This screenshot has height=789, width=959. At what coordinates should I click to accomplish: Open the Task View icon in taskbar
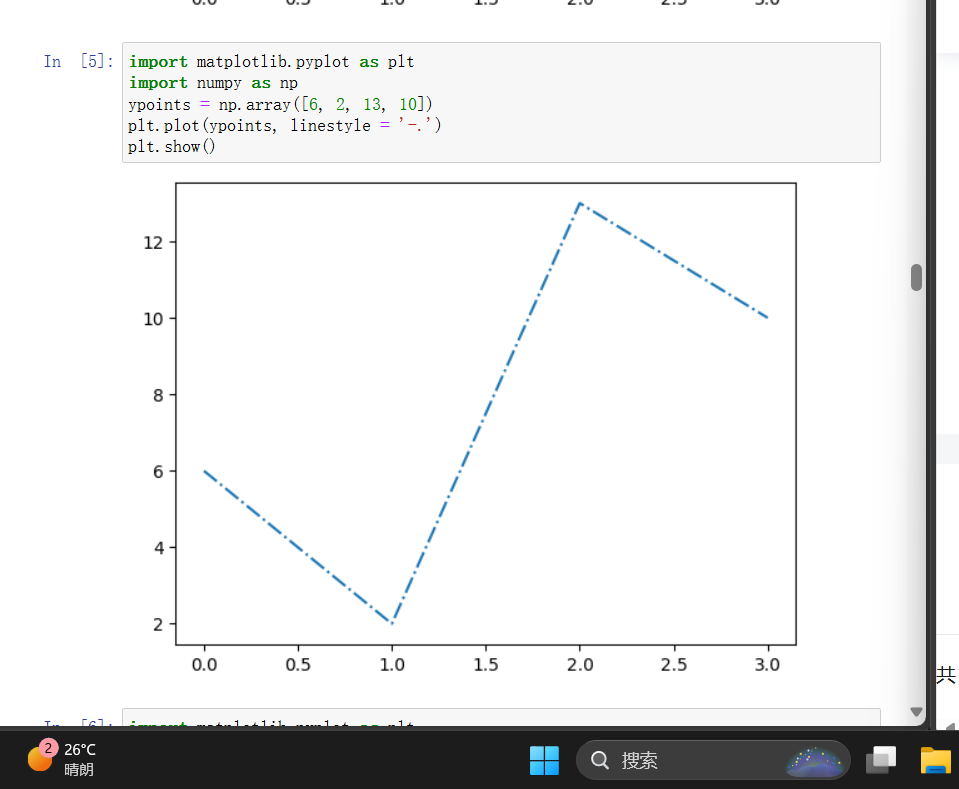pos(881,760)
